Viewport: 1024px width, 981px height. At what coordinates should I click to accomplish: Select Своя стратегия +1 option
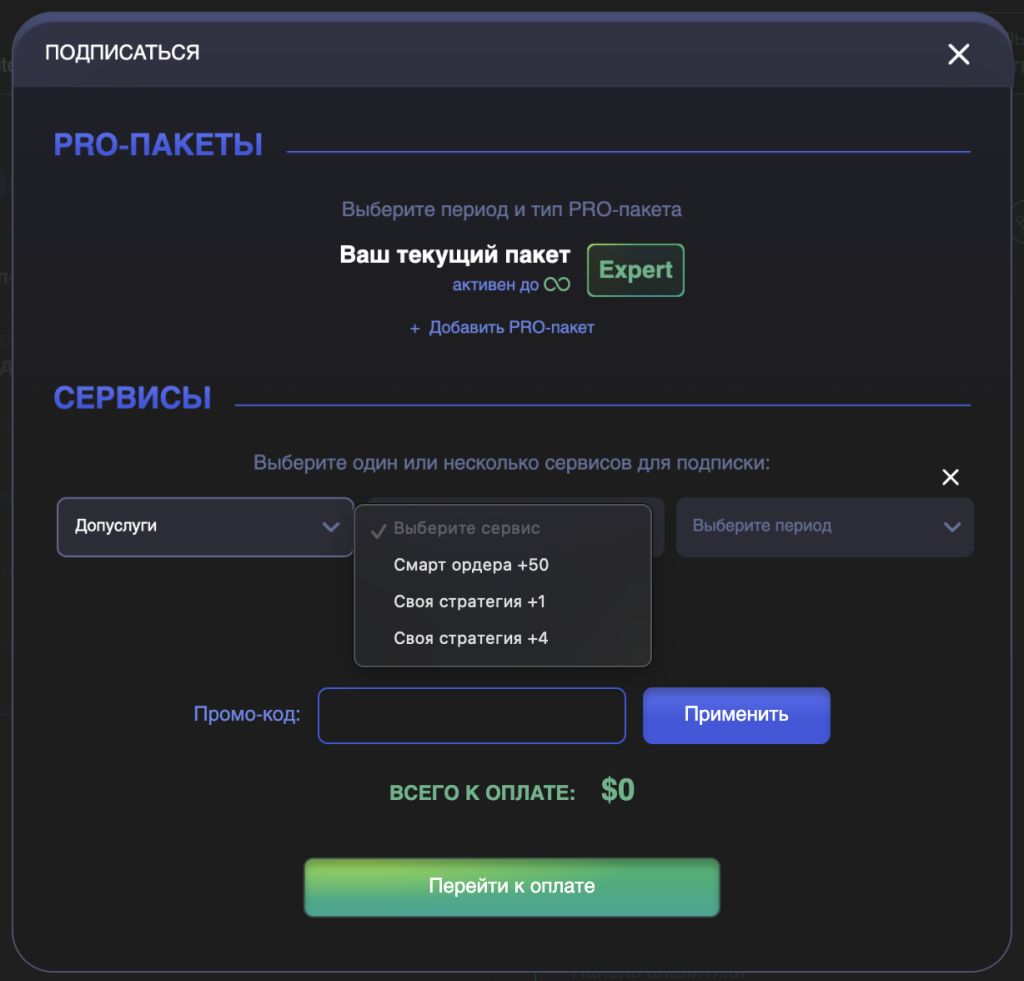pos(469,602)
